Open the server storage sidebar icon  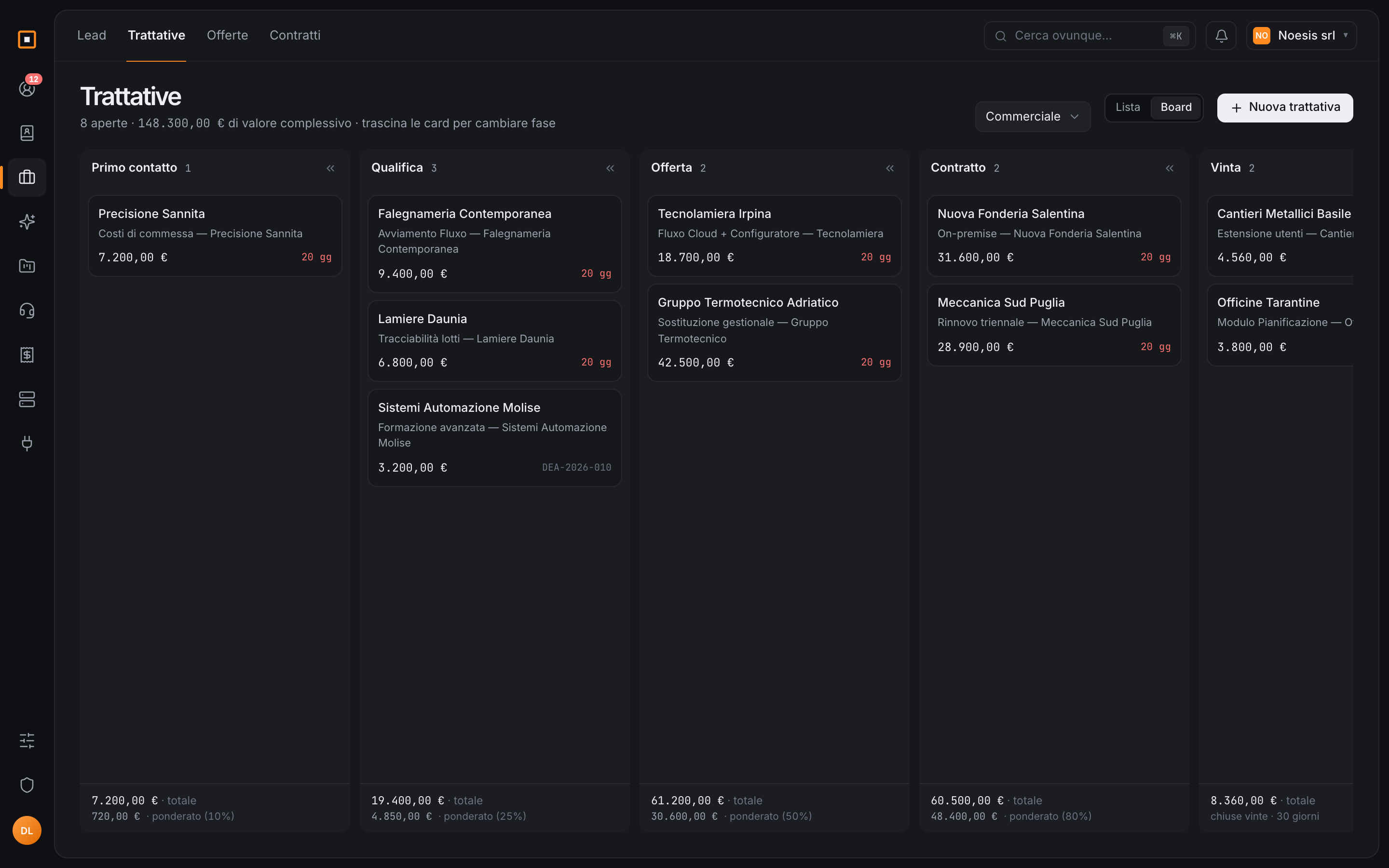(27, 399)
